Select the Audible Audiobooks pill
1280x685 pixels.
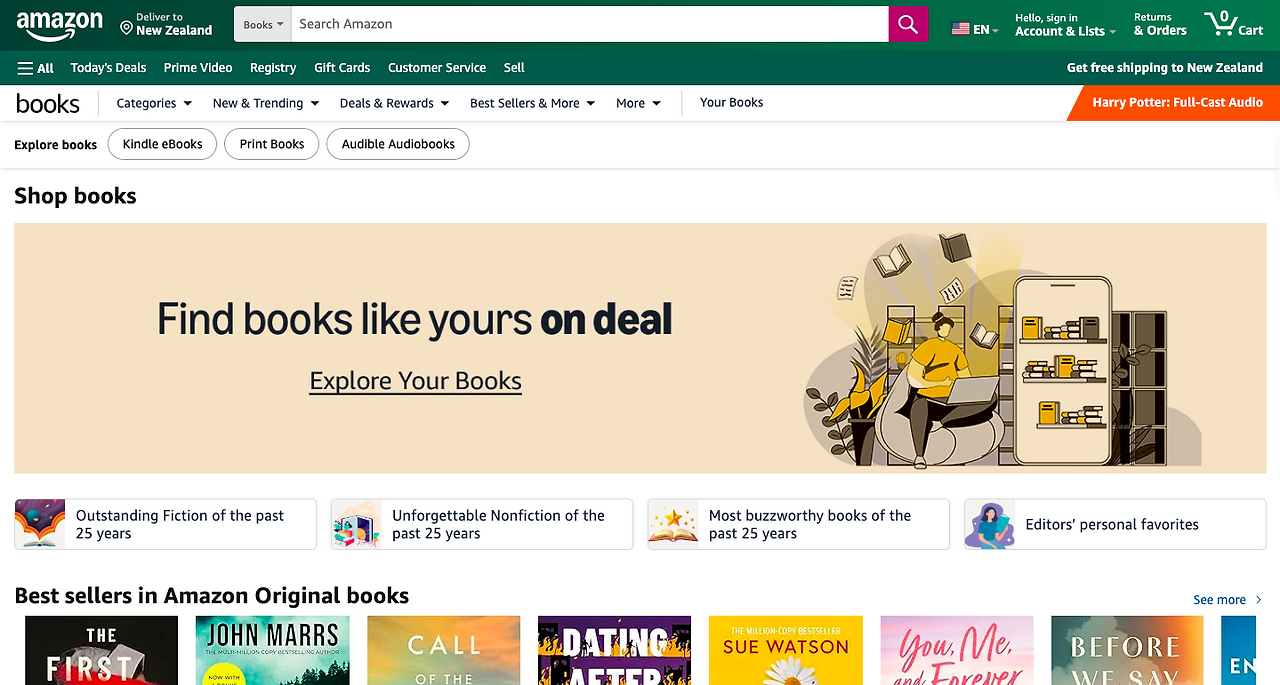click(398, 144)
